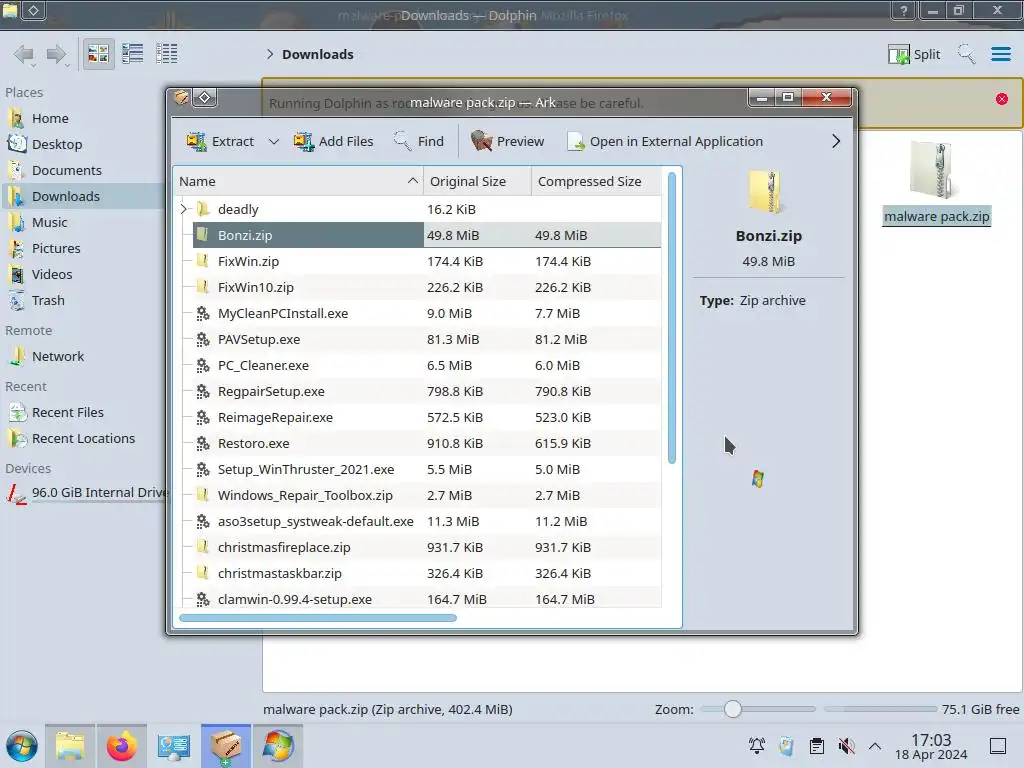Click Open in External Application
This screenshot has height=768, width=1024.
[665, 141]
